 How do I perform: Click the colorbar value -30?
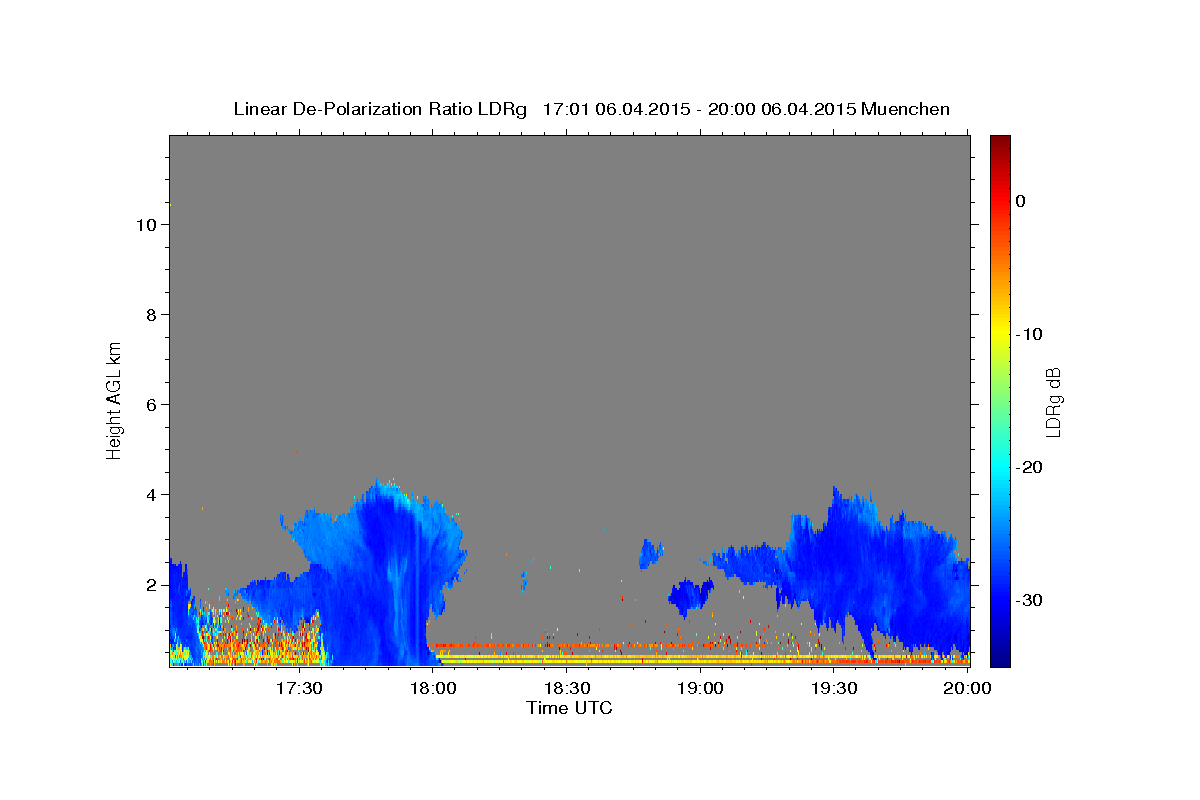click(x=1029, y=600)
